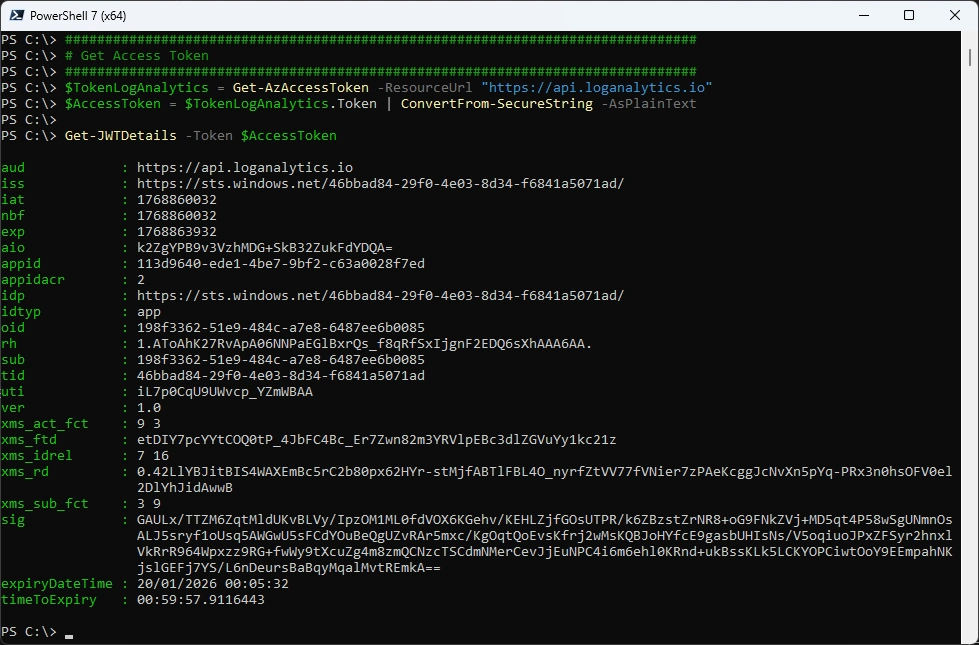Click the ConvertFrom-SecureString cmdlet text
This screenshot has height=645, width=979.
point(496,104)
